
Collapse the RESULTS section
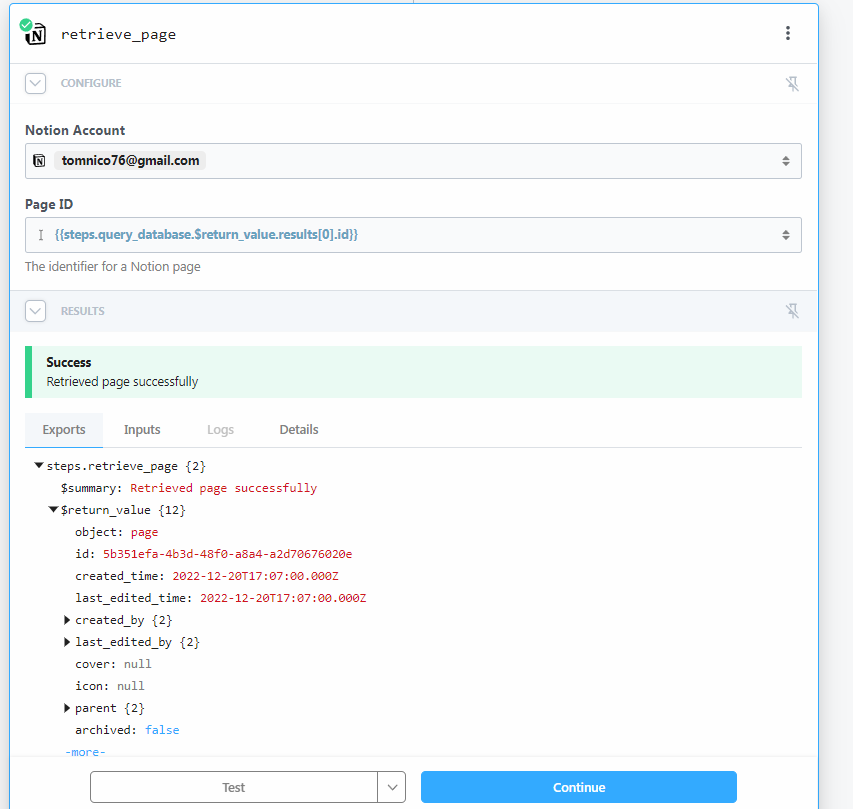pyautogui.click(x=35, y=310)
